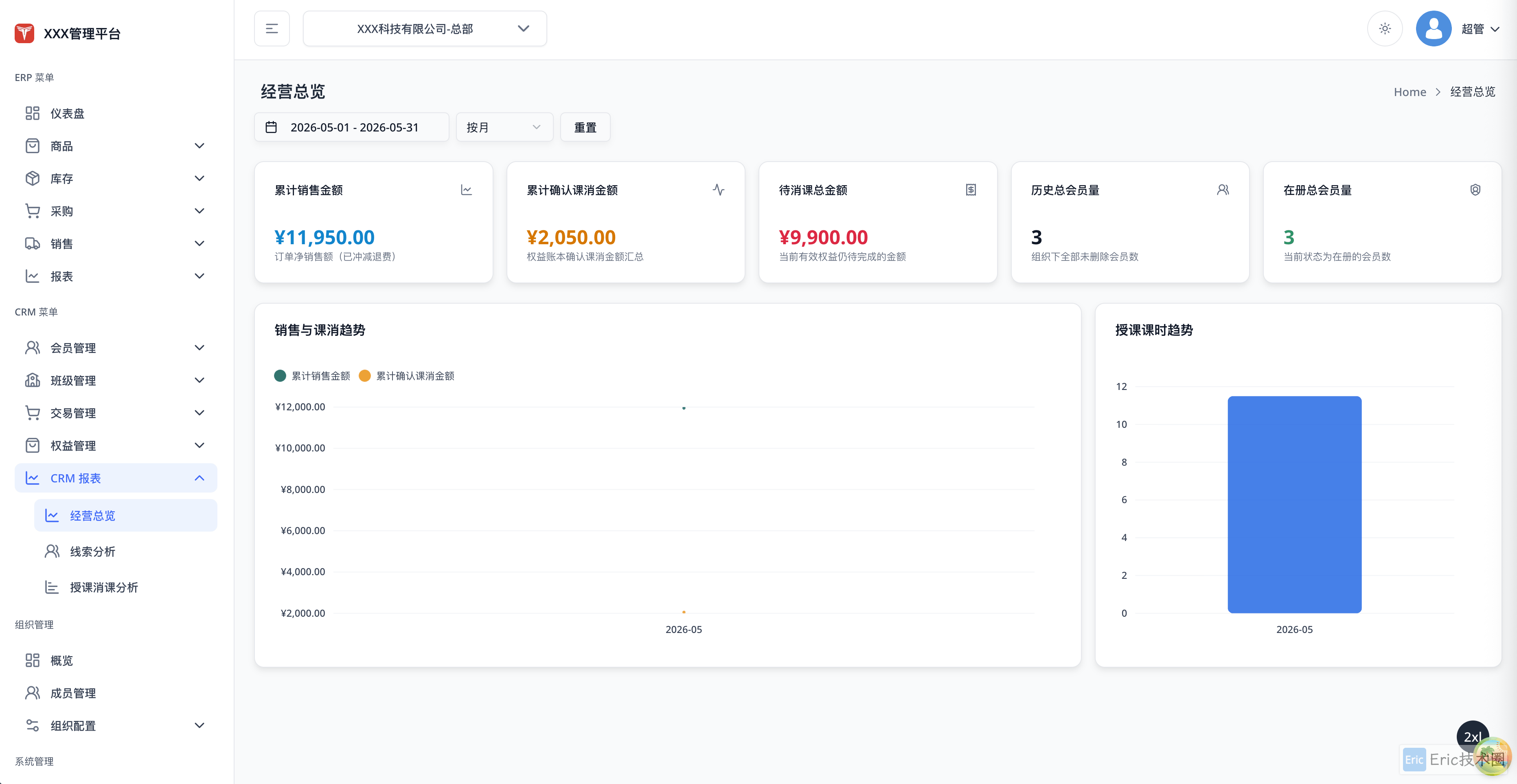Toggle the sidebar collapse menu icon
This screenshot has width=1517, height=784.
point(272,28)
